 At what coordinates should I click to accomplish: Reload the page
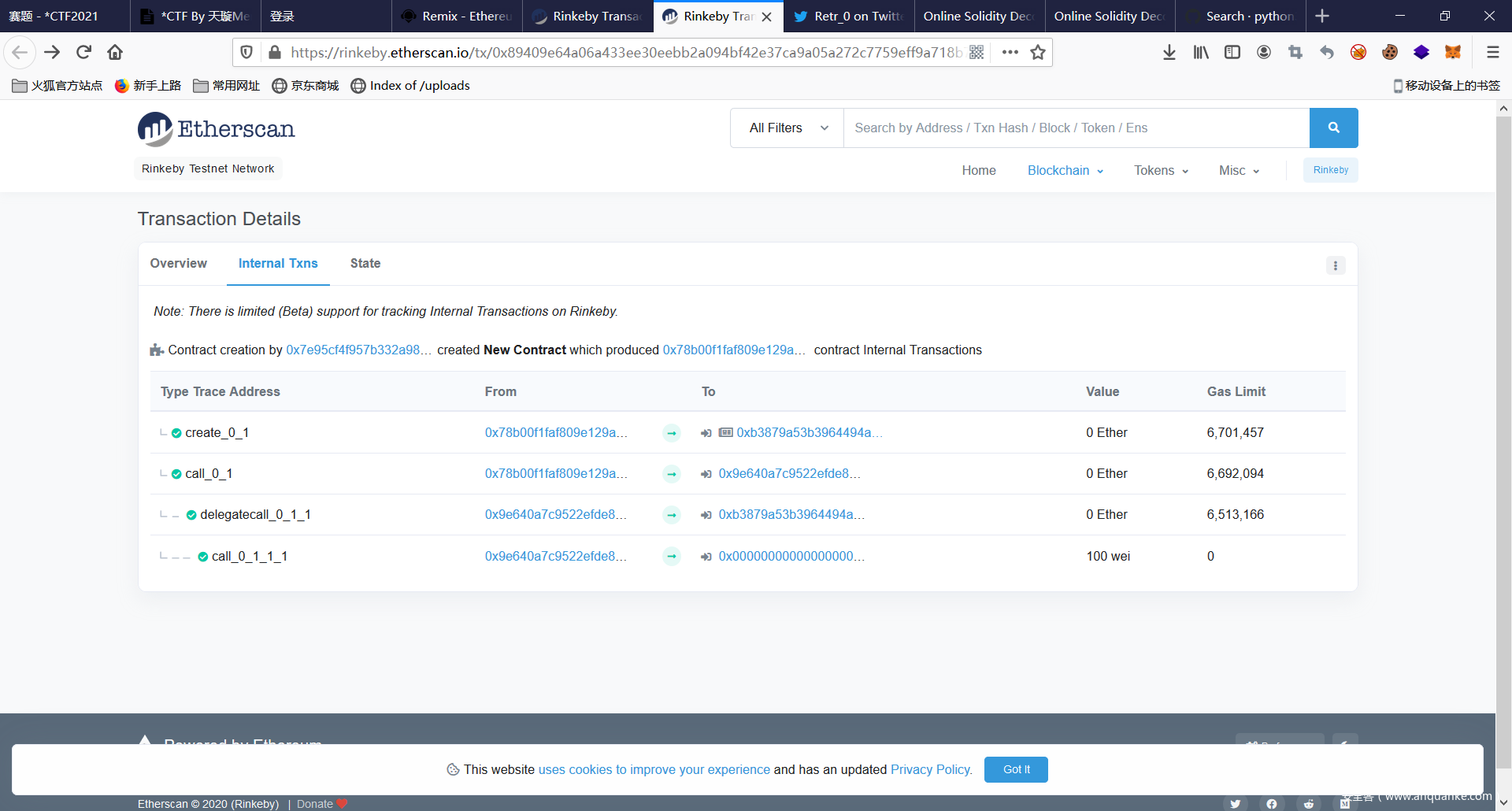click(83, 52)
